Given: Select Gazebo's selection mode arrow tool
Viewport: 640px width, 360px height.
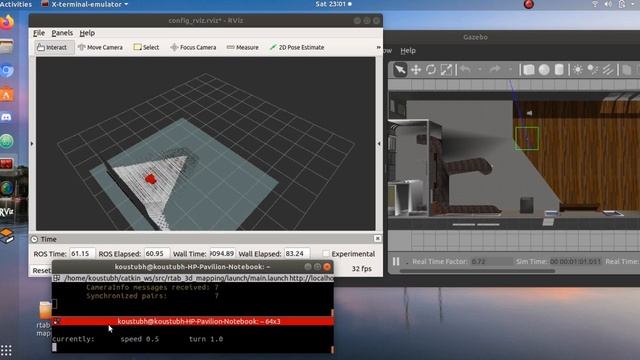Looking at the screenshot, I should coord(400,70).
